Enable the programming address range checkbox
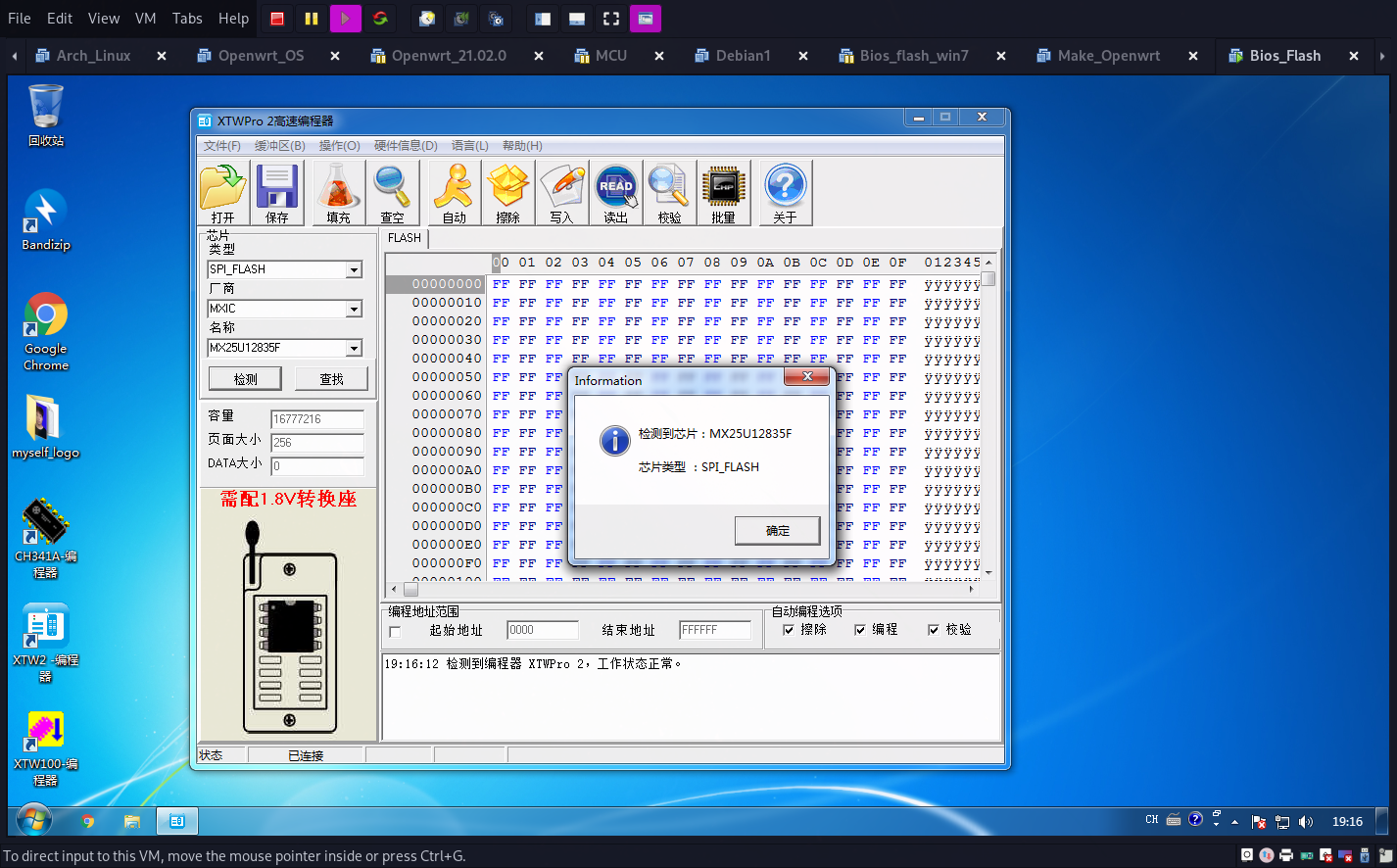The image size is (1397, 868). (395, 632)
